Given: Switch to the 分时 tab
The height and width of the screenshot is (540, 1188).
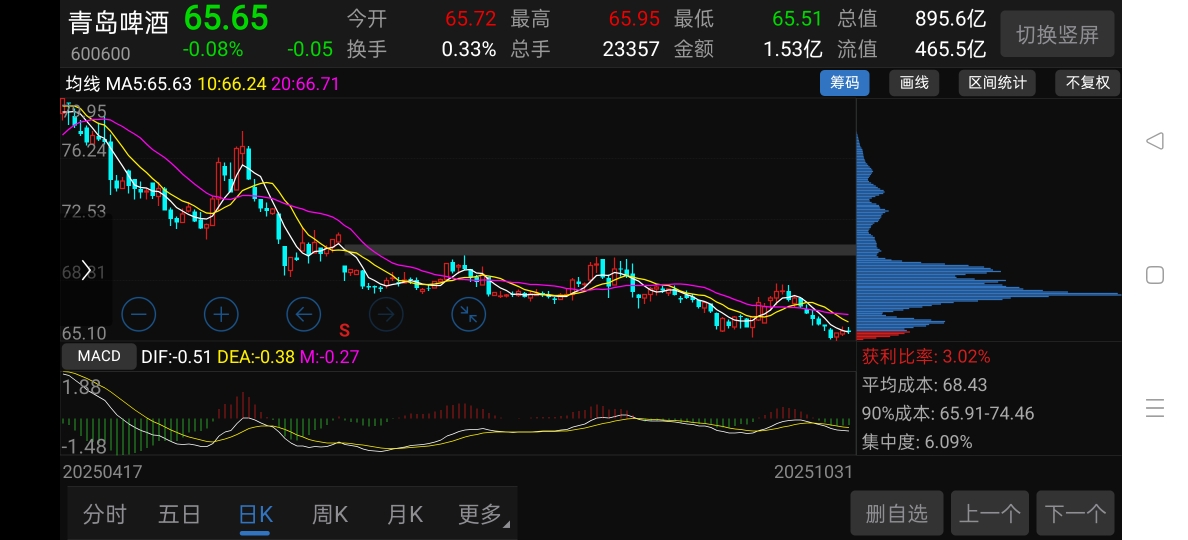Looking at the screenshot, I should coord(105,514).
